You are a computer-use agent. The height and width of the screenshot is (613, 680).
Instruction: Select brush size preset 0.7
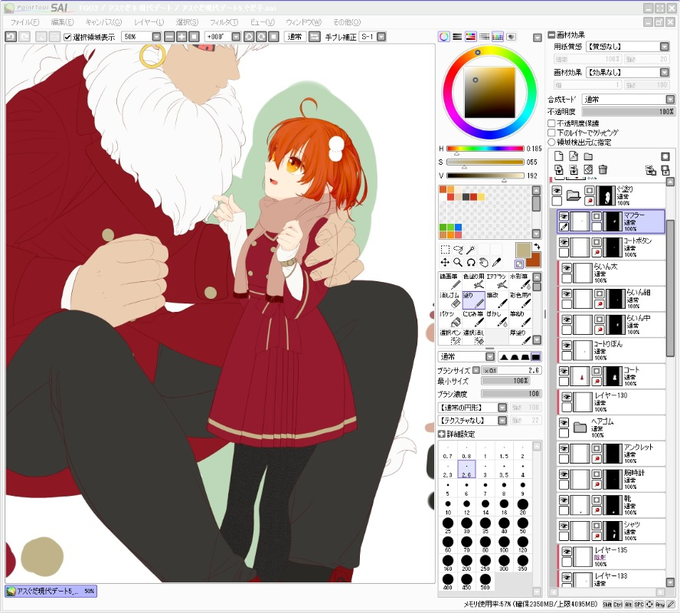[x=448, y=451]
